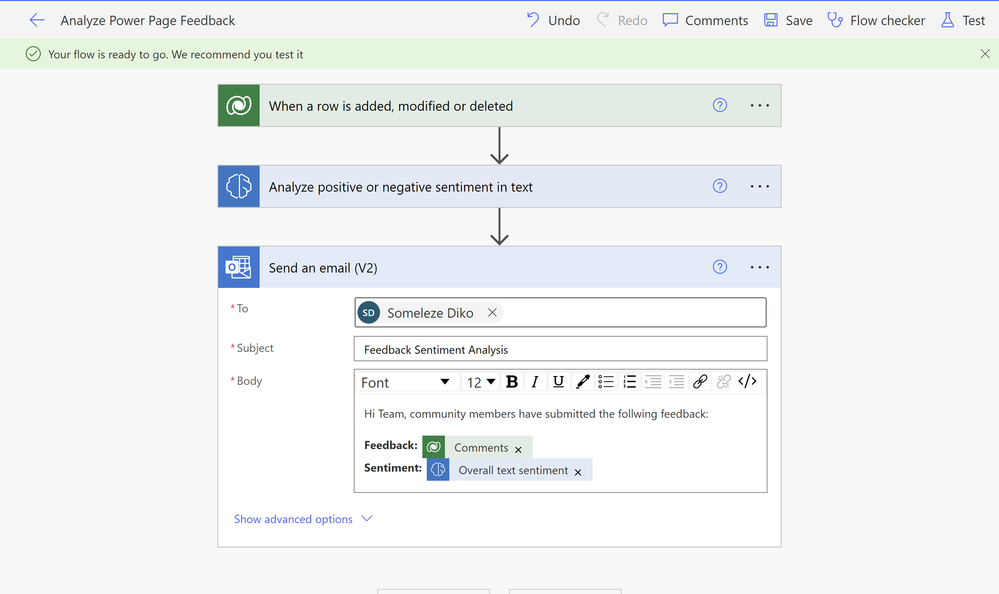Select the Comments dynamic content token
The width and height of the screenshot is (999, 594).
tap(477, 447)
